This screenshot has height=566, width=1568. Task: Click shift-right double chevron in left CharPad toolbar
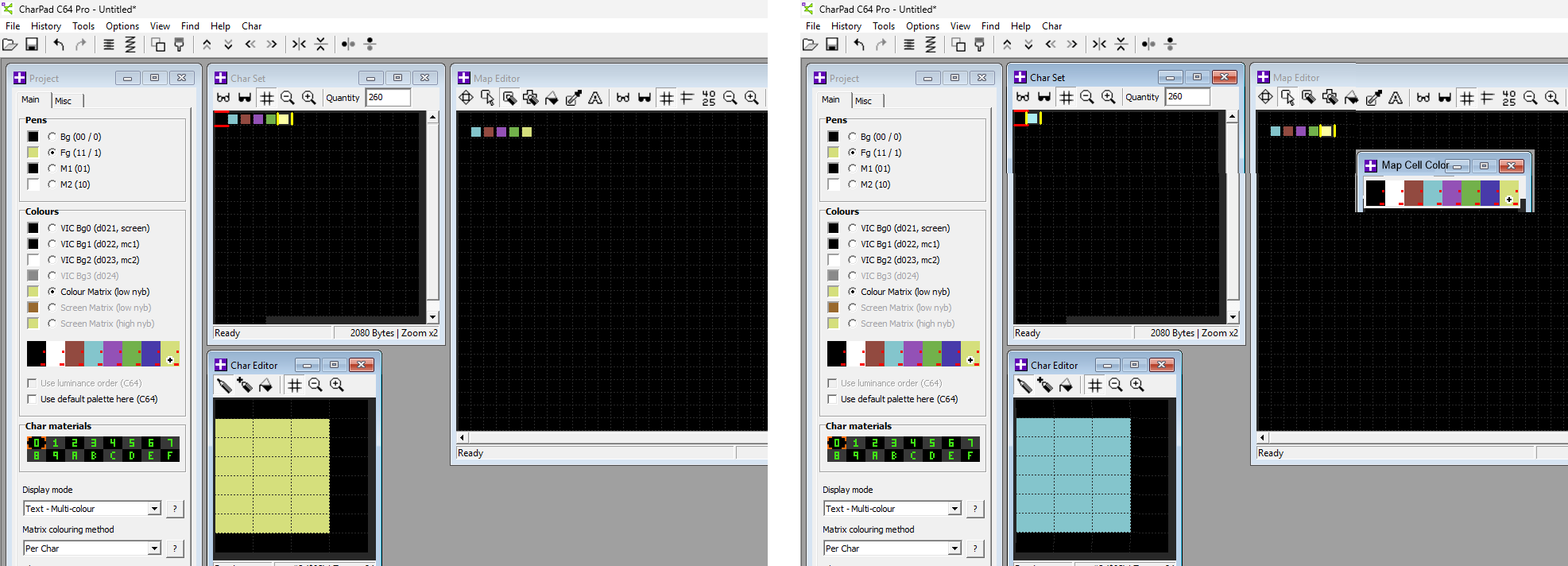pos(272,45)
